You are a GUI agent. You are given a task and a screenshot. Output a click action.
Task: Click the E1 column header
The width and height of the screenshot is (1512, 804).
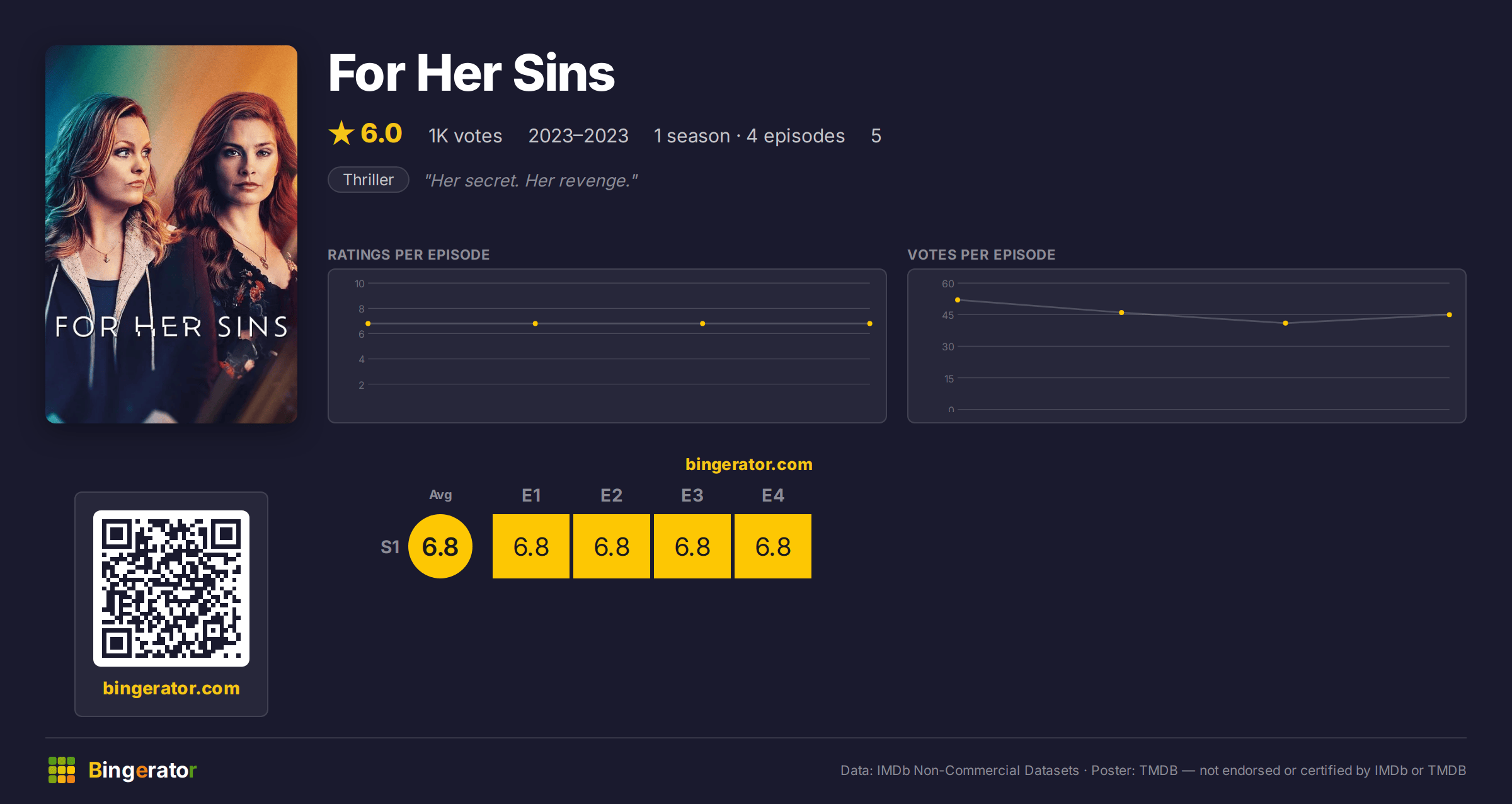(531, 495)
